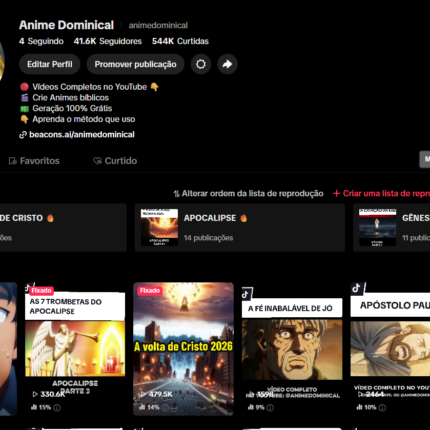Viewport: 430px width, 430px height.
Task: Open the DE CRISTO playlist card
Action: pyautogui.click(x=63, y=228)
